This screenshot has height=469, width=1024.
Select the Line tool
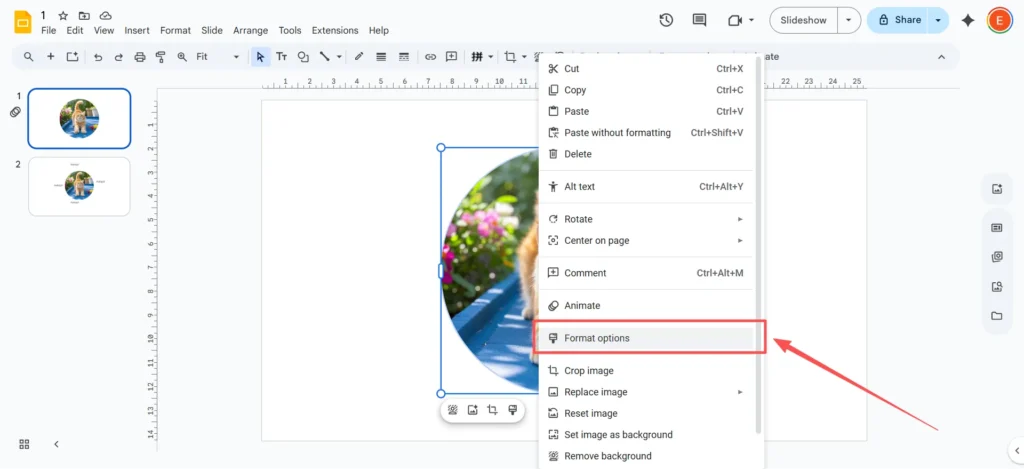(x=324, y=57)
